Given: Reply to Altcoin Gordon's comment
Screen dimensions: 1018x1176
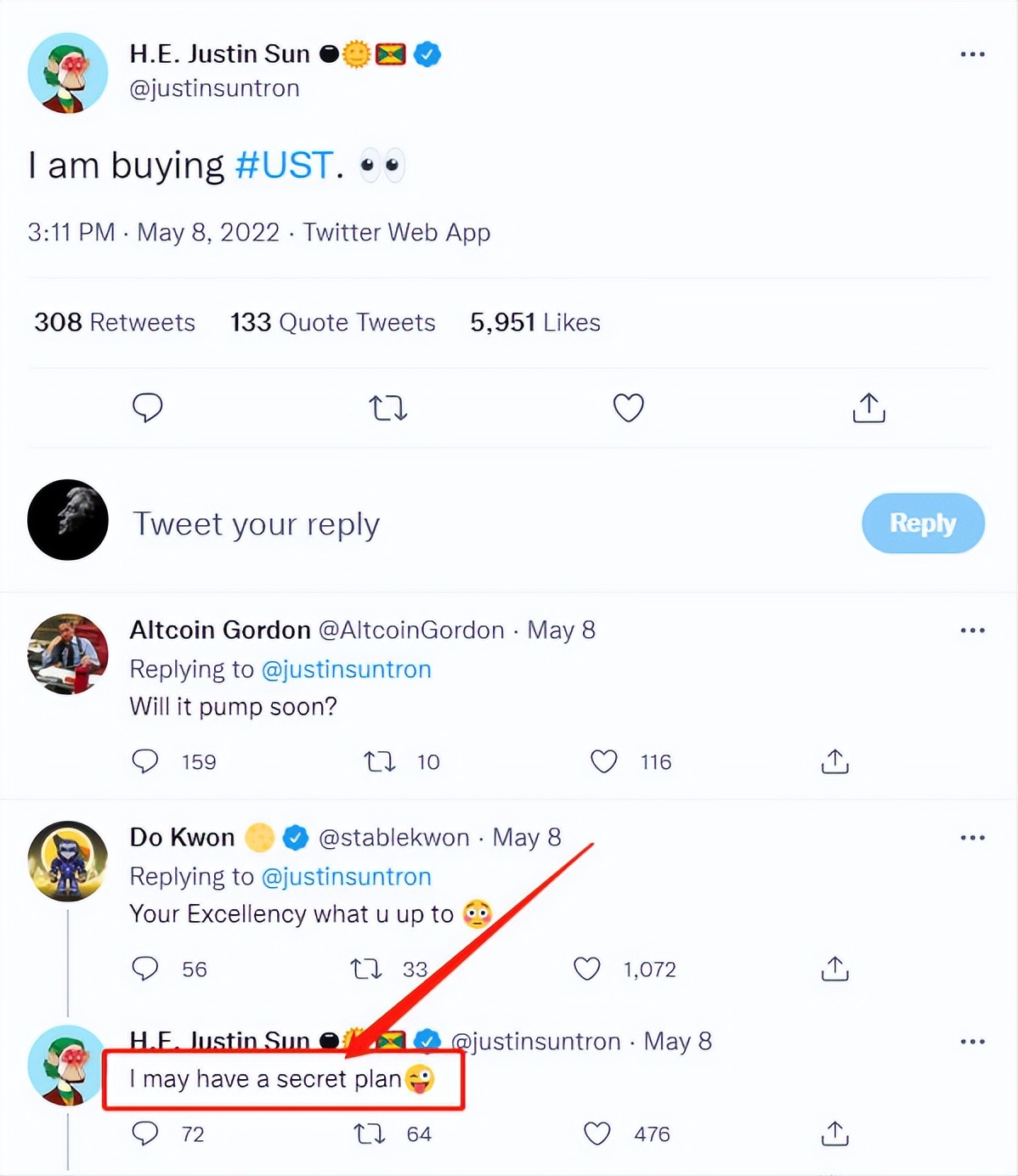Looking at the screenshot, I should click(x=145, y=761).
